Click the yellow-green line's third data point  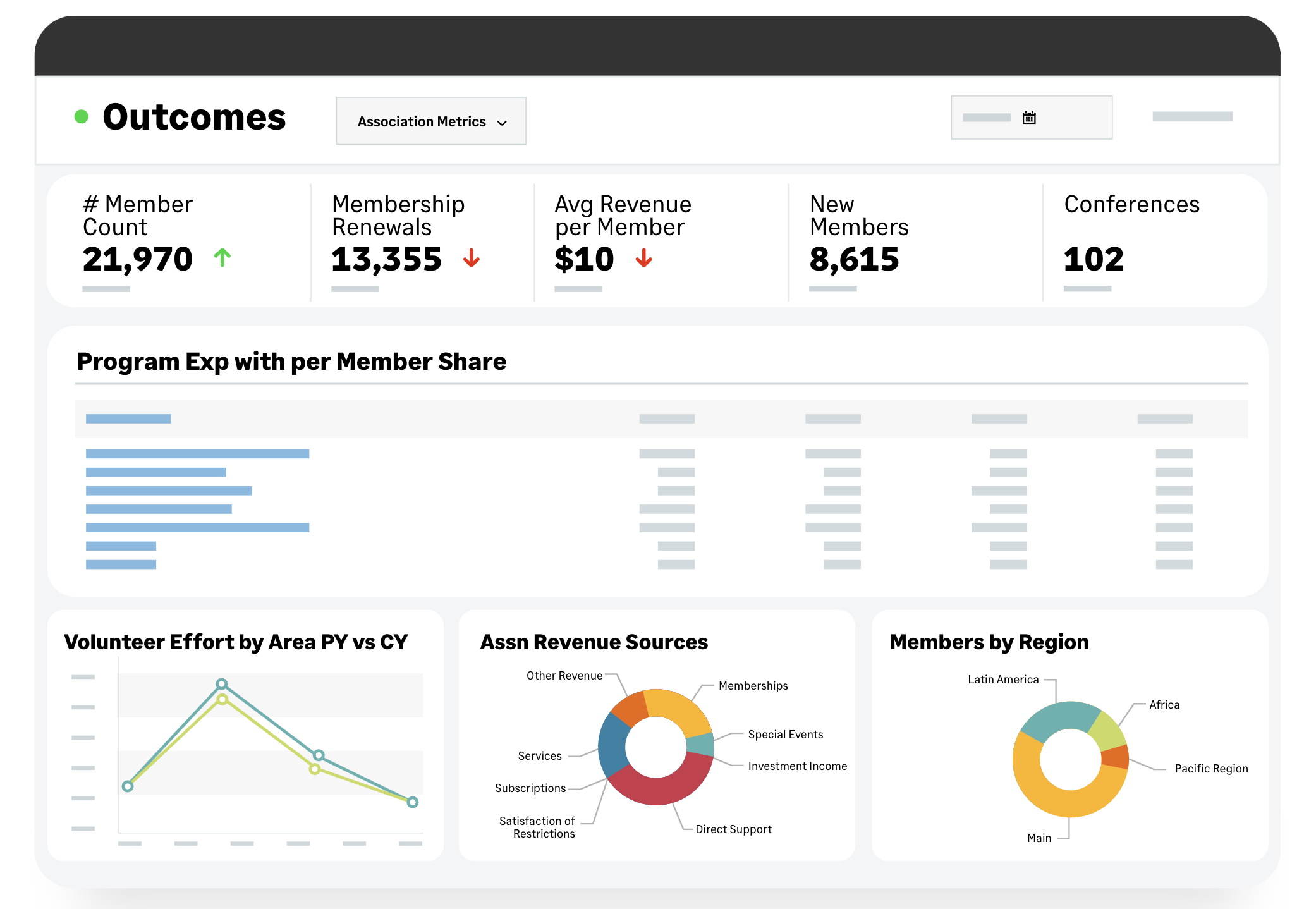315,769
